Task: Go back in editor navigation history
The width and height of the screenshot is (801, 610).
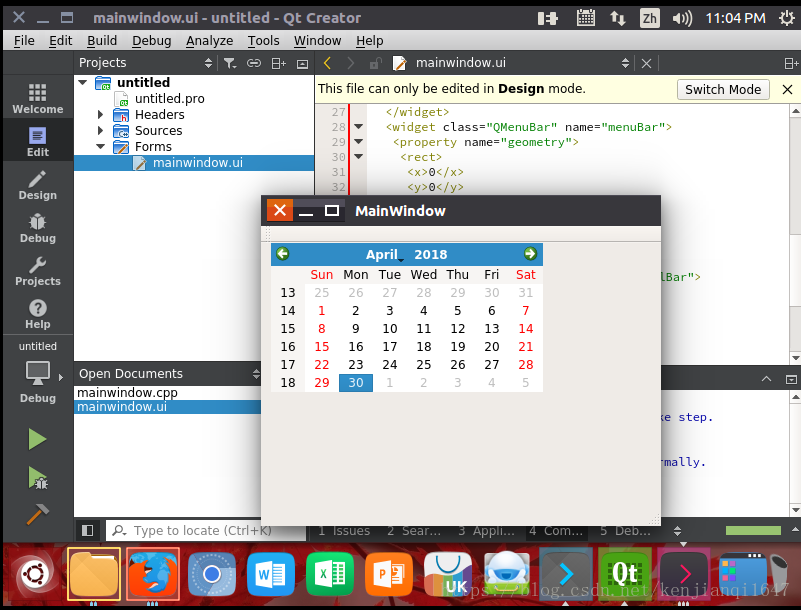Action: pyautogui.click(x=327, y=63)
